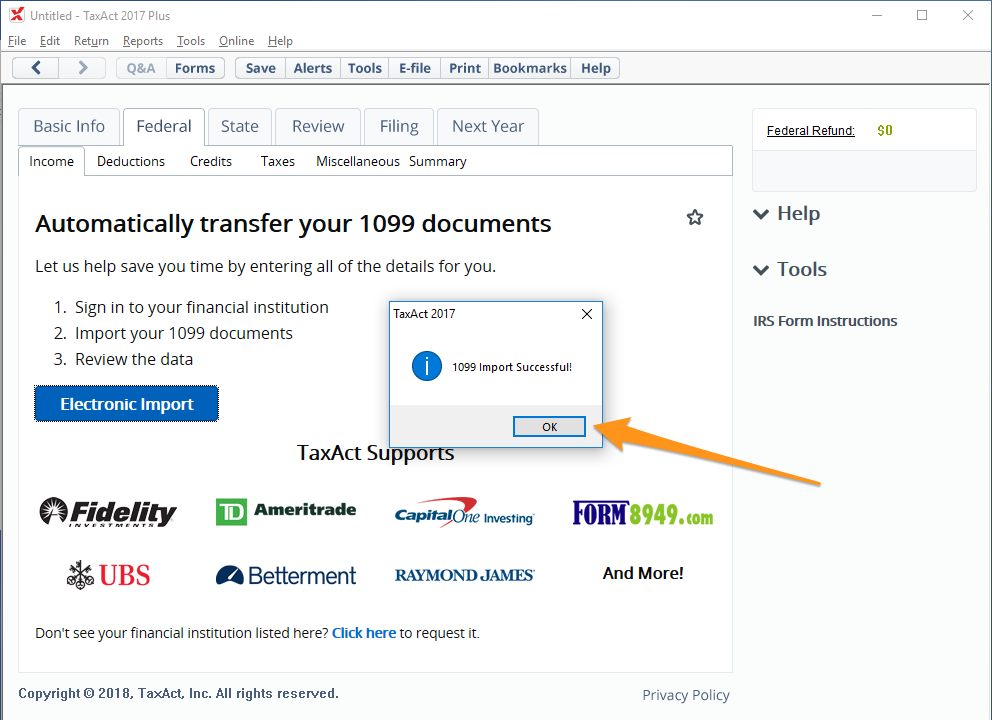Screen dimensions: 992x720
Task: Click the blue info icon in dialog
Action: point(427,366)
